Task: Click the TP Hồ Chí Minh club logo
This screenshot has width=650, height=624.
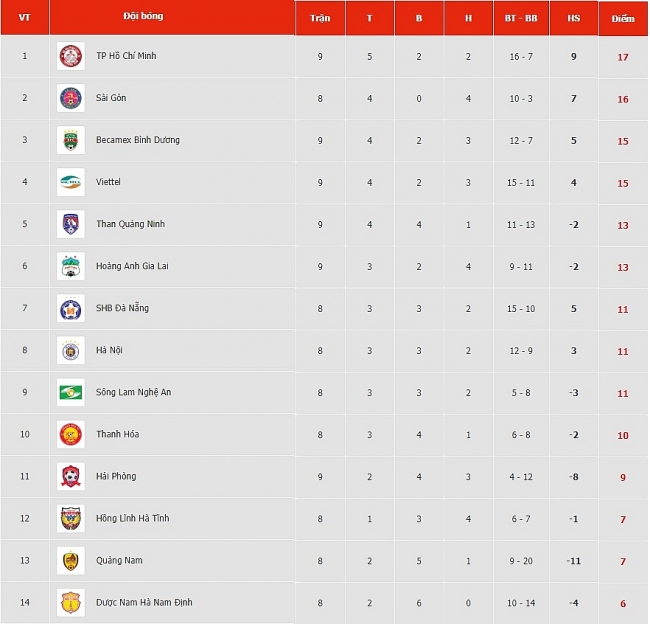Action: tap(71, 56)
